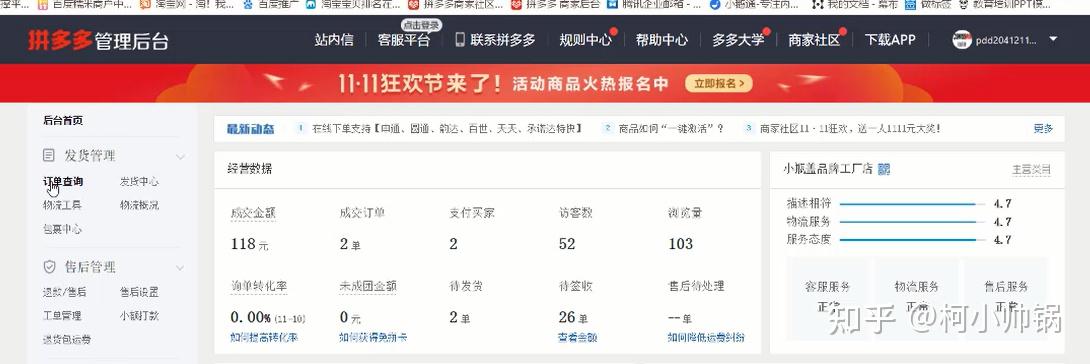Screen dimensions: 1090x364
Task: Click the 售后待处理 label
Action: pyautogui.click(x=696, y=286)
